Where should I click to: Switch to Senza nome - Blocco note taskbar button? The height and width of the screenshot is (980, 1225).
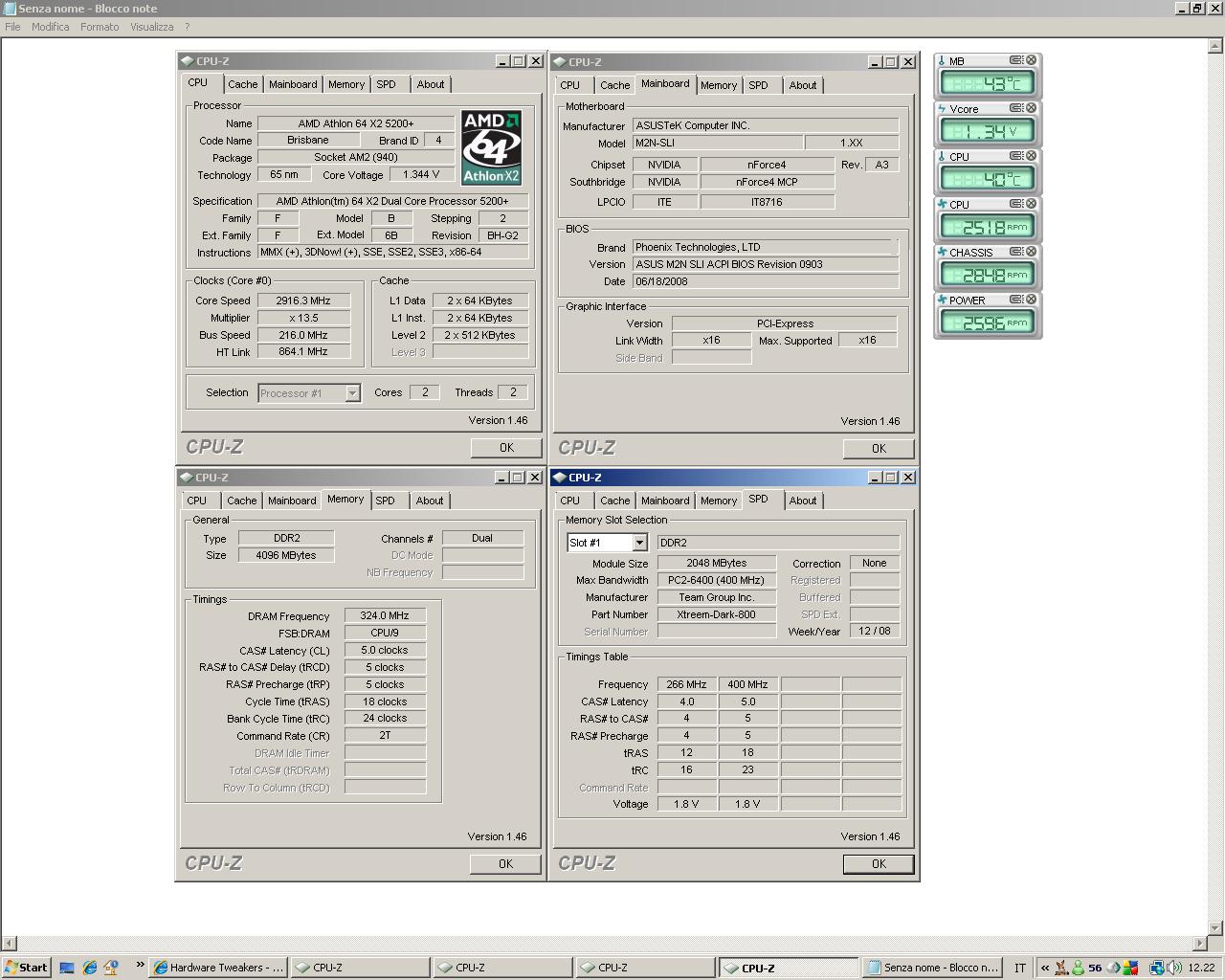tap(932, 968)
